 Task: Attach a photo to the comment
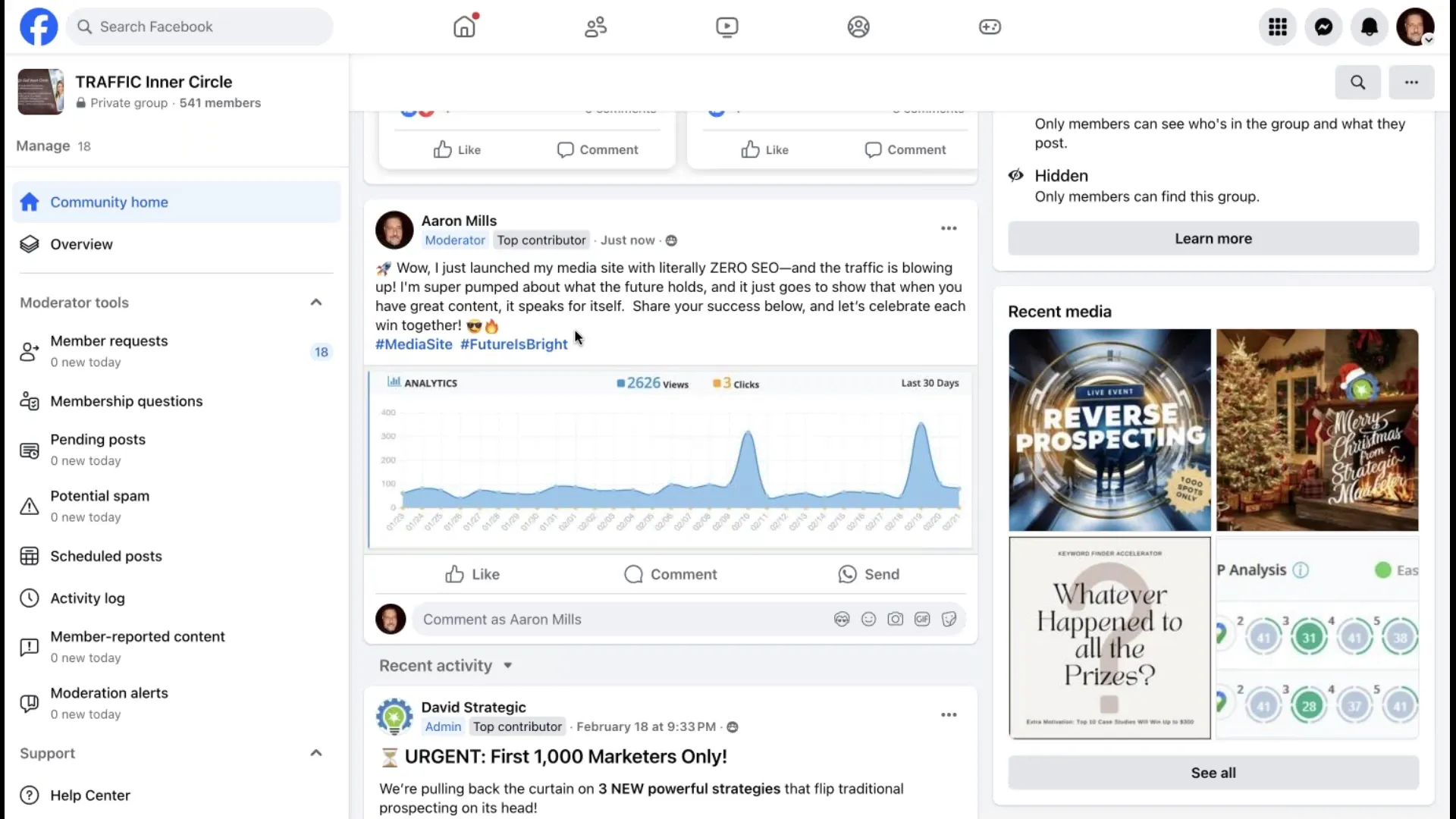(x=896, y=620)
